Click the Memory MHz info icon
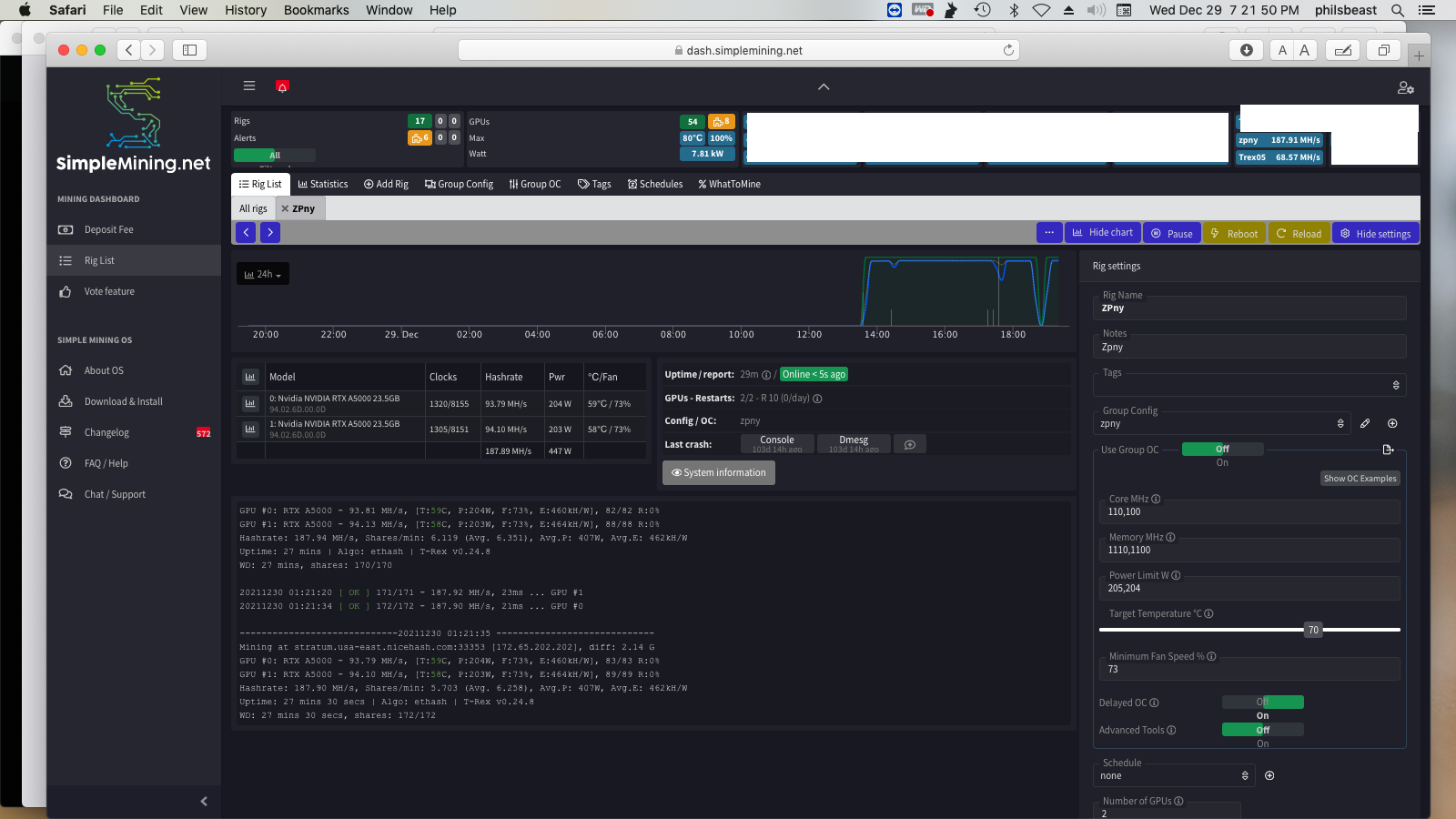The width and height of the screenshot is (1456, 819). [x=1170, y=537]
